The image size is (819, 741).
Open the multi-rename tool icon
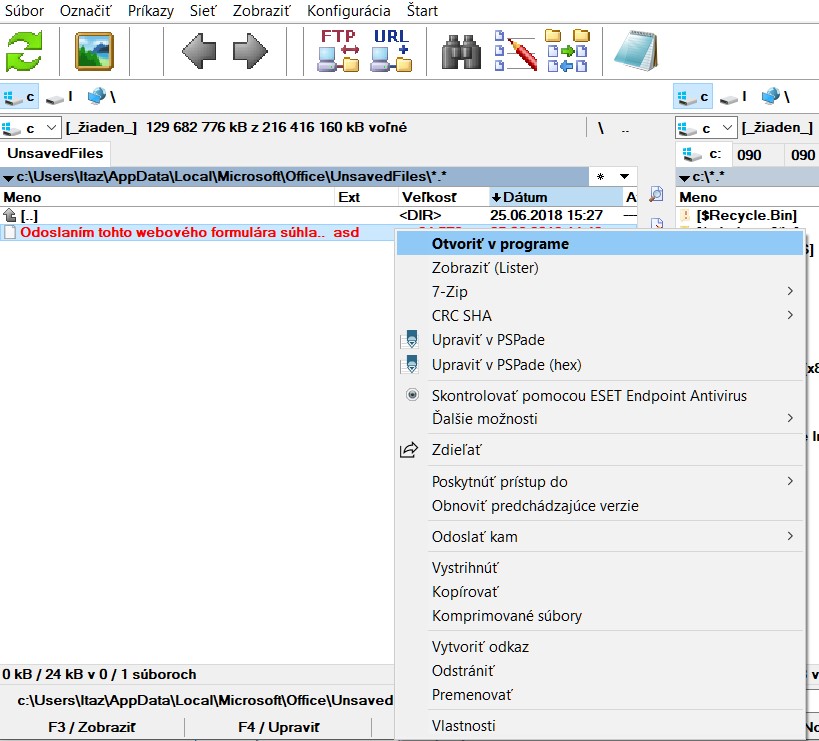click(515, 51)
